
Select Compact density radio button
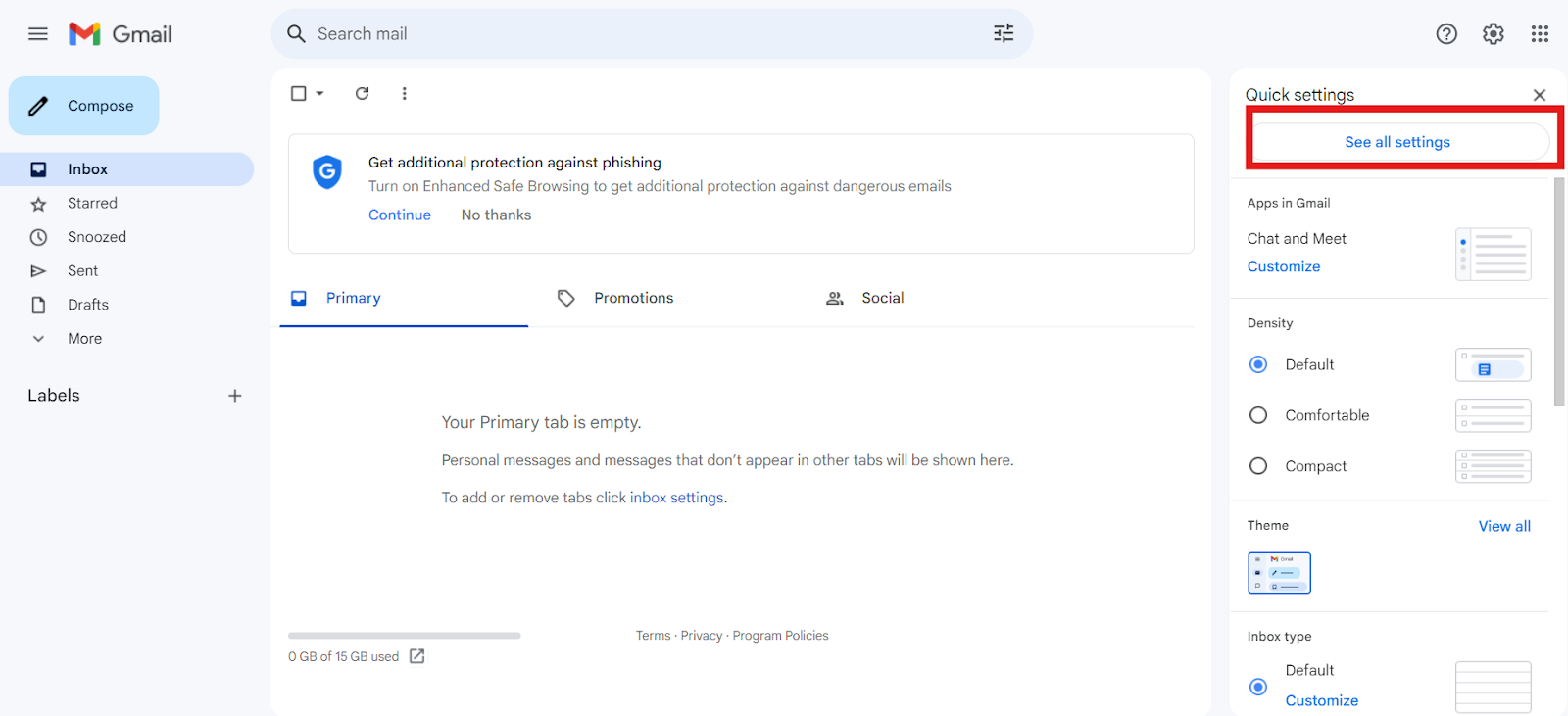[1258, 466]
